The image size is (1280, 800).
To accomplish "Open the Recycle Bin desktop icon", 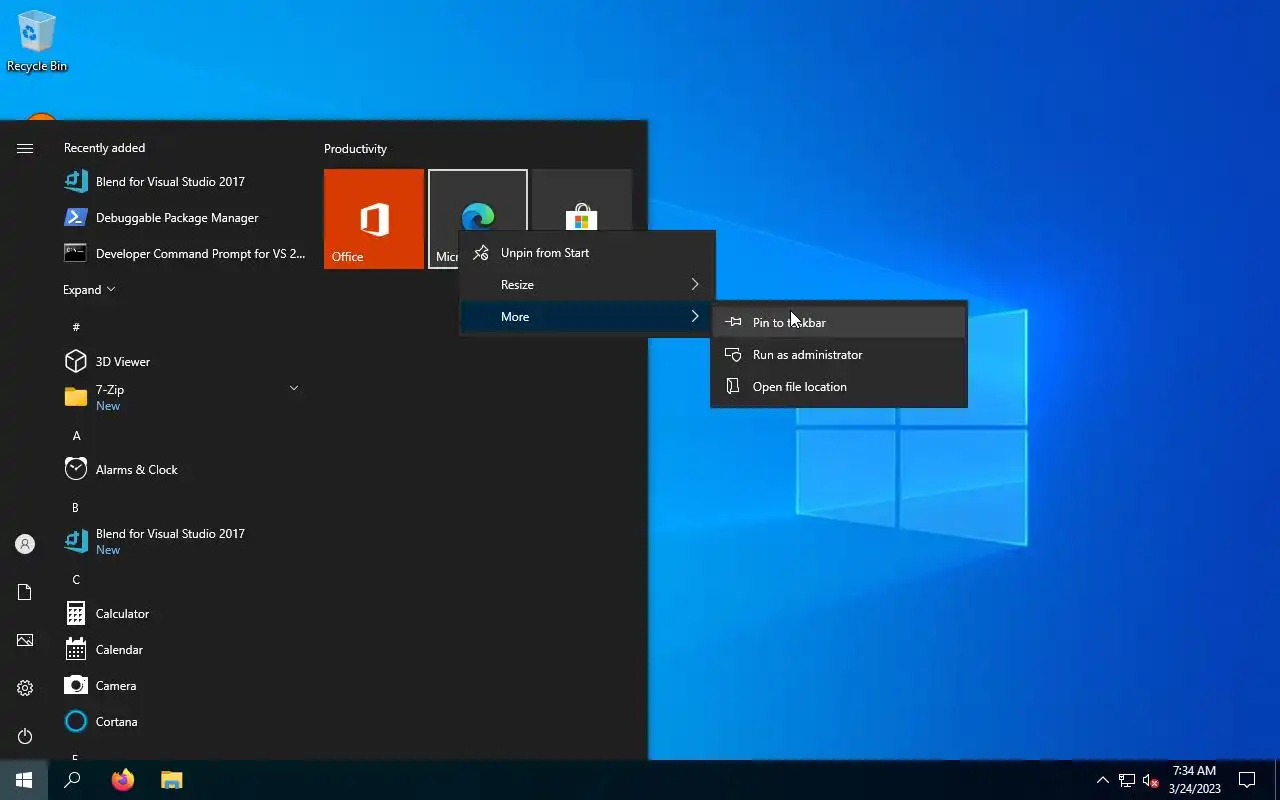I will coord(36,41).
